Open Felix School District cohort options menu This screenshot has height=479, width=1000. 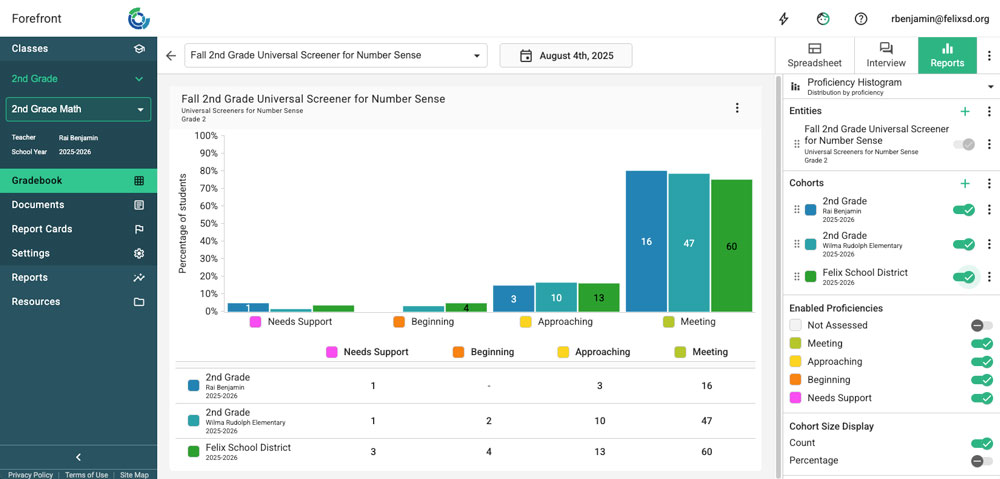[989, 278]
